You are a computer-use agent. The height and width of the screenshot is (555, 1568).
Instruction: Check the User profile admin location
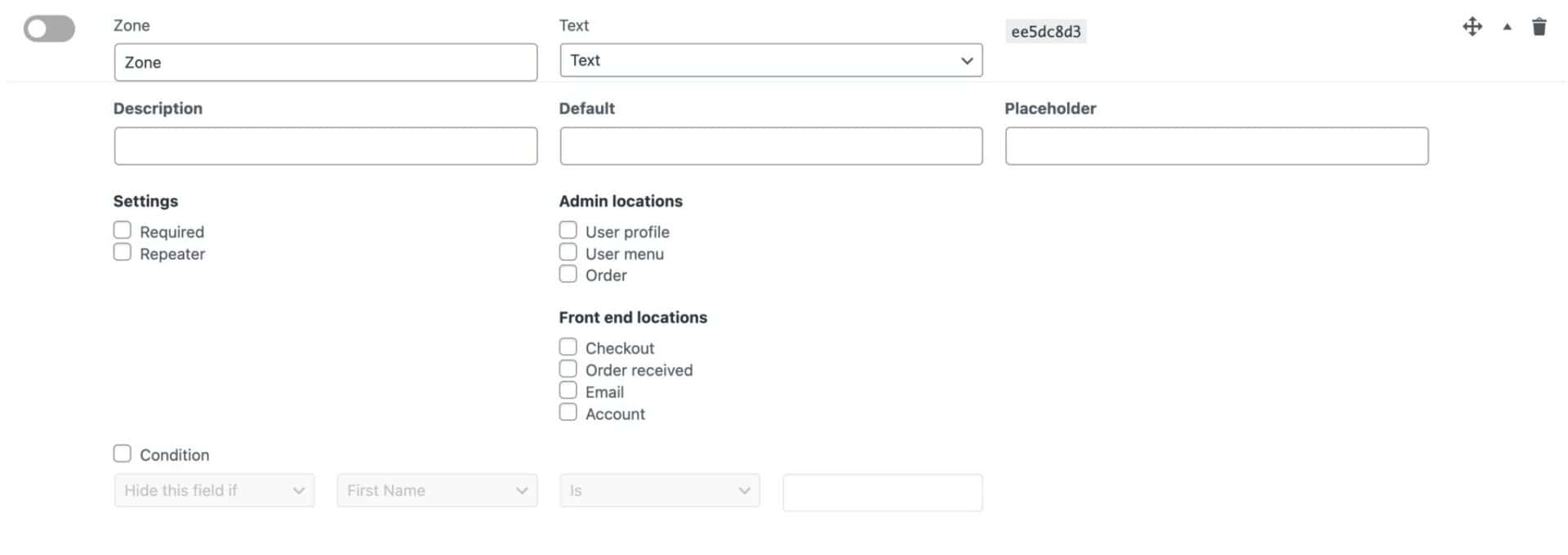pyautogui.click(x=568, y=231)
